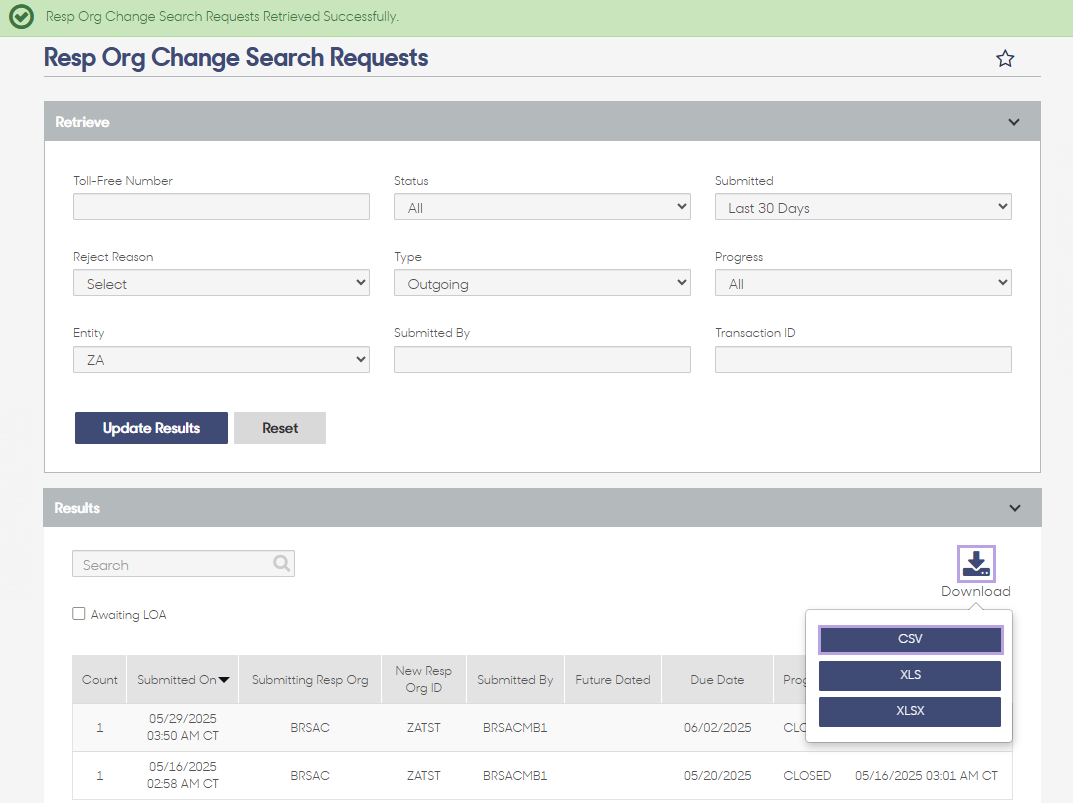Open the Status dropdown
The image size is (1073, 803).
(542, 207)
